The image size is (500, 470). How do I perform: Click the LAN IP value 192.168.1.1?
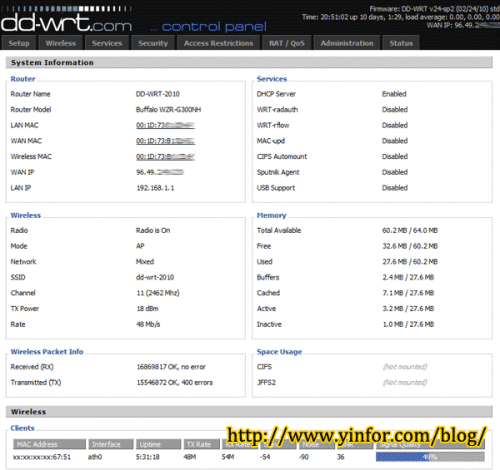click(155, 188)
